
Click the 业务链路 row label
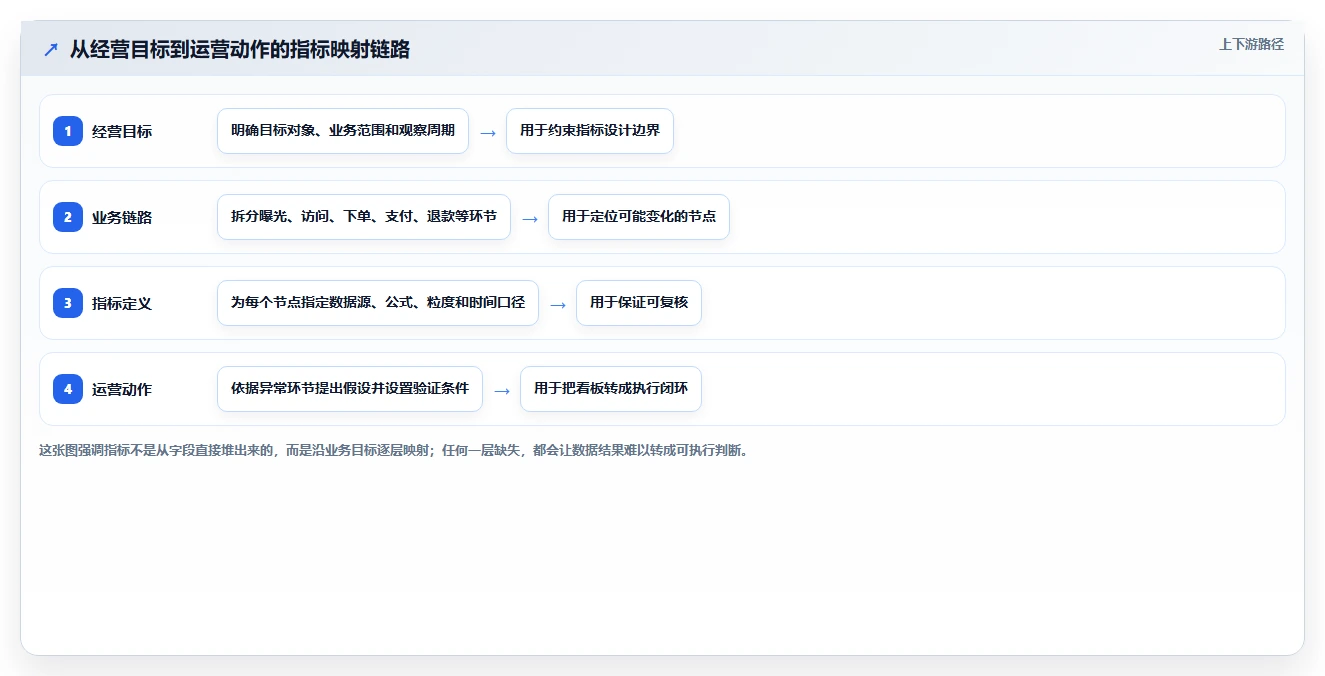click(x=122, y=217)
